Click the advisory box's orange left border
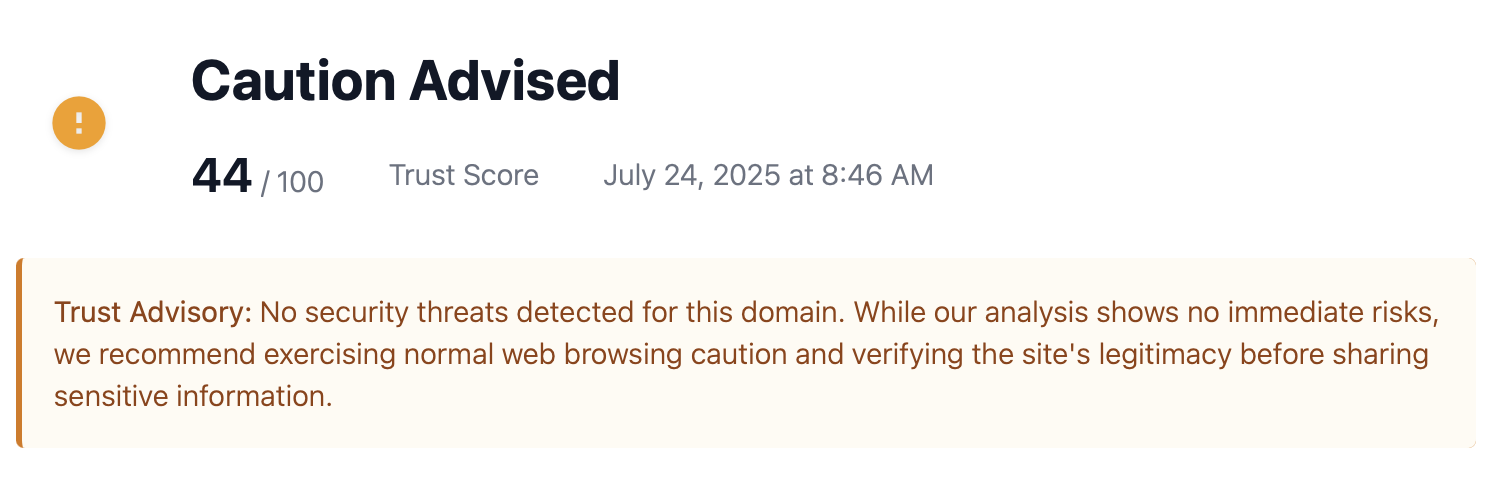The image size is (1502, 482). (19, 353)
